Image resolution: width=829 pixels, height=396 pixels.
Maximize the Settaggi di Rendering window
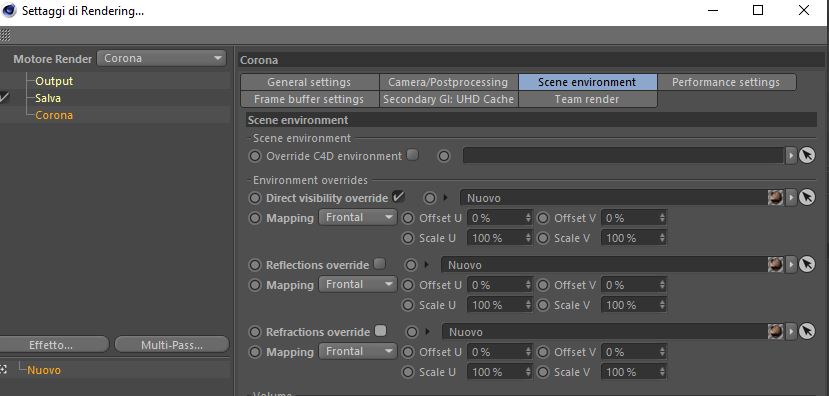(758, 10)
